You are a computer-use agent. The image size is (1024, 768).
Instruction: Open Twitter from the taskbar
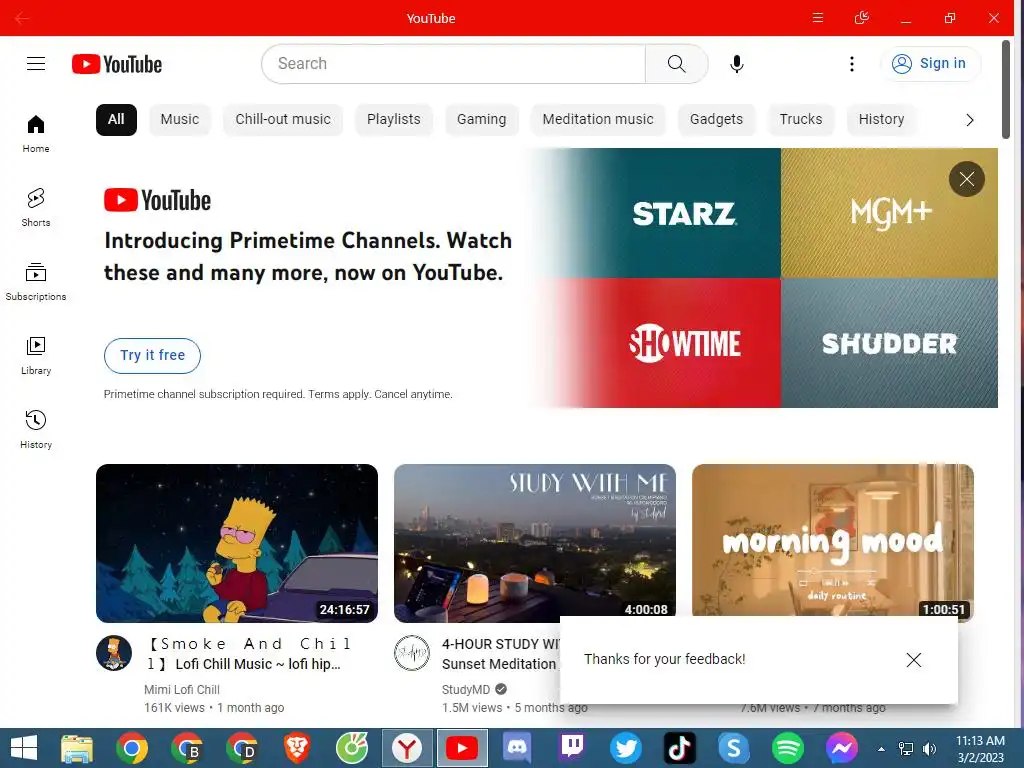tap(626, 748)
